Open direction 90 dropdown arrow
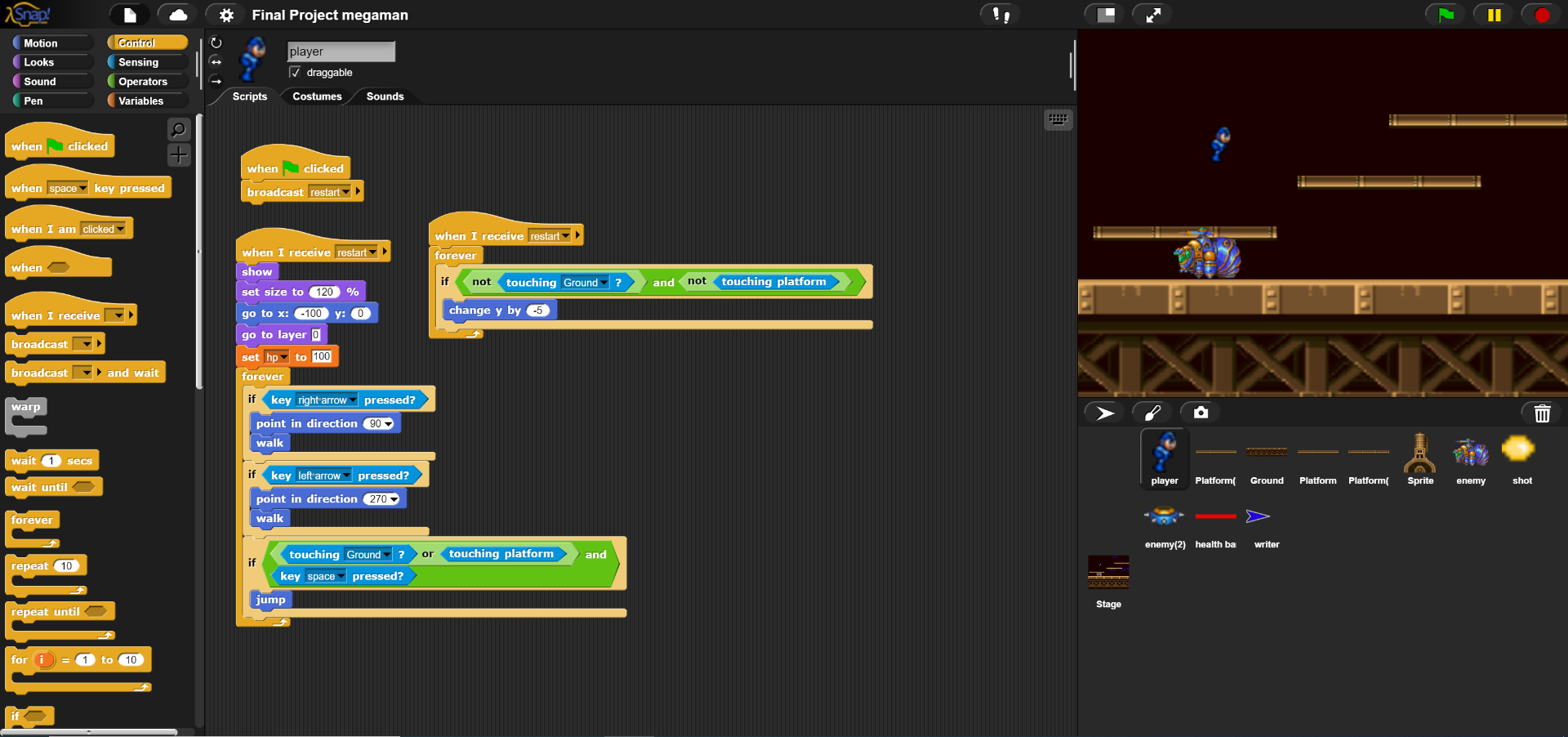This screenshot has width=1568, height=737. coord(389,424)
